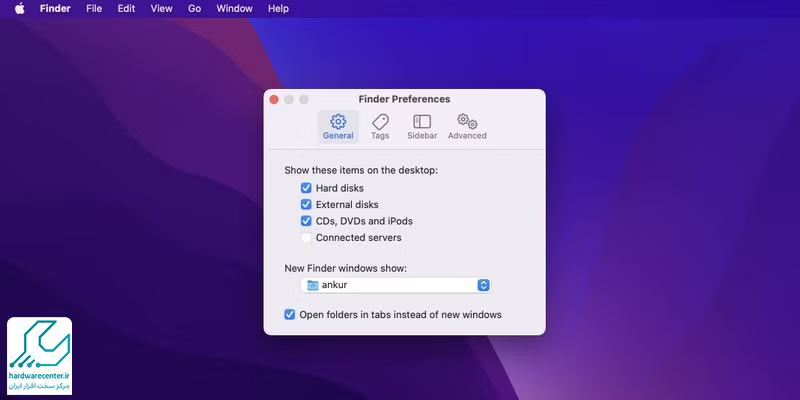Enable the Connected servers checkbox

pyautogui.click(x=307, y=238)
